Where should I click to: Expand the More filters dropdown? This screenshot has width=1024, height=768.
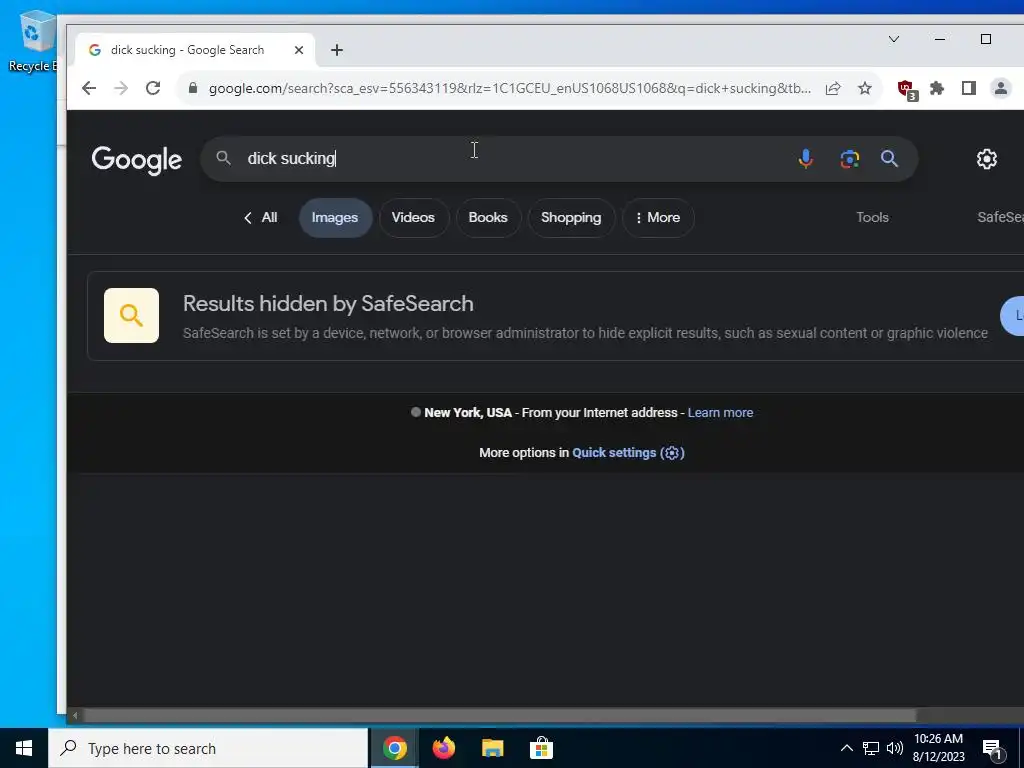coord(658,217)
